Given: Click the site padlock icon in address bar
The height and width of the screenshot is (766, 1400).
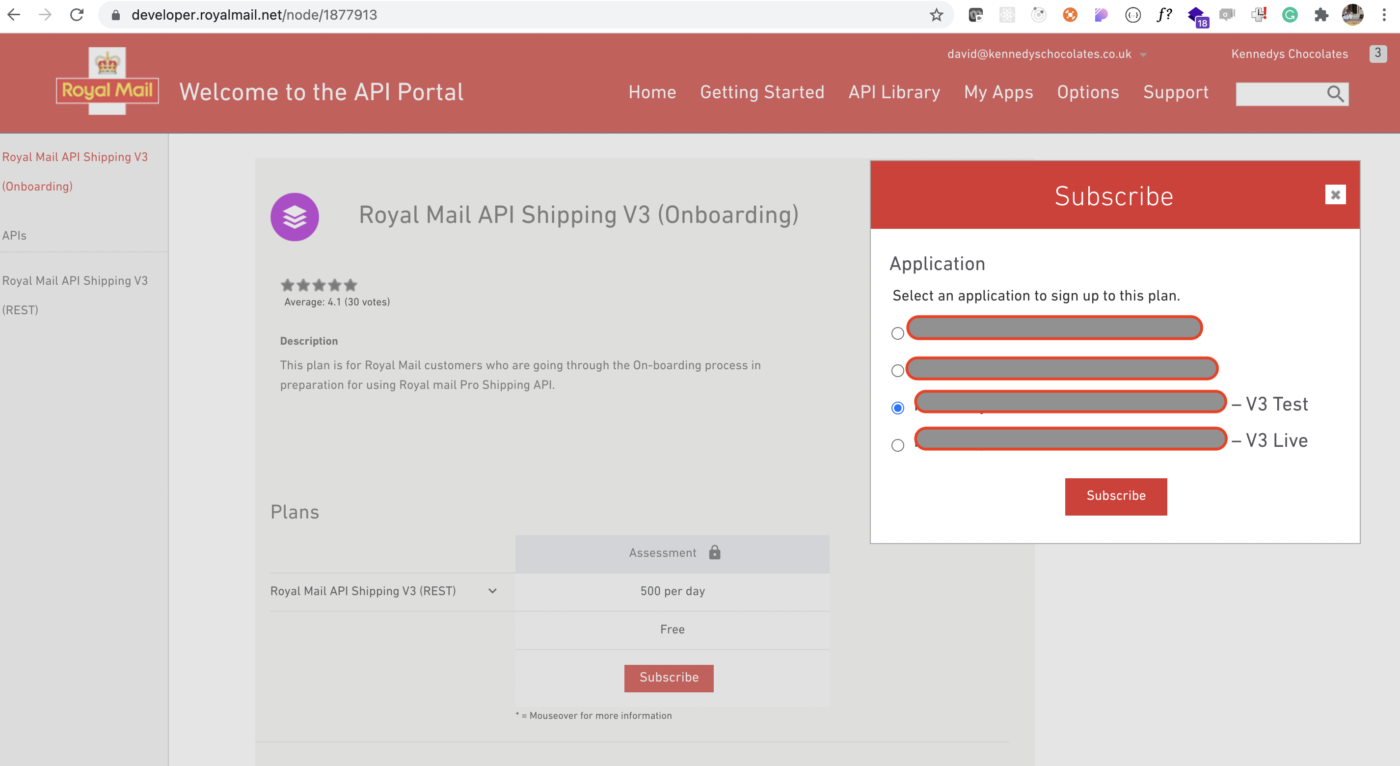Looking at the screenshot, I should click(x=114, y=16).
